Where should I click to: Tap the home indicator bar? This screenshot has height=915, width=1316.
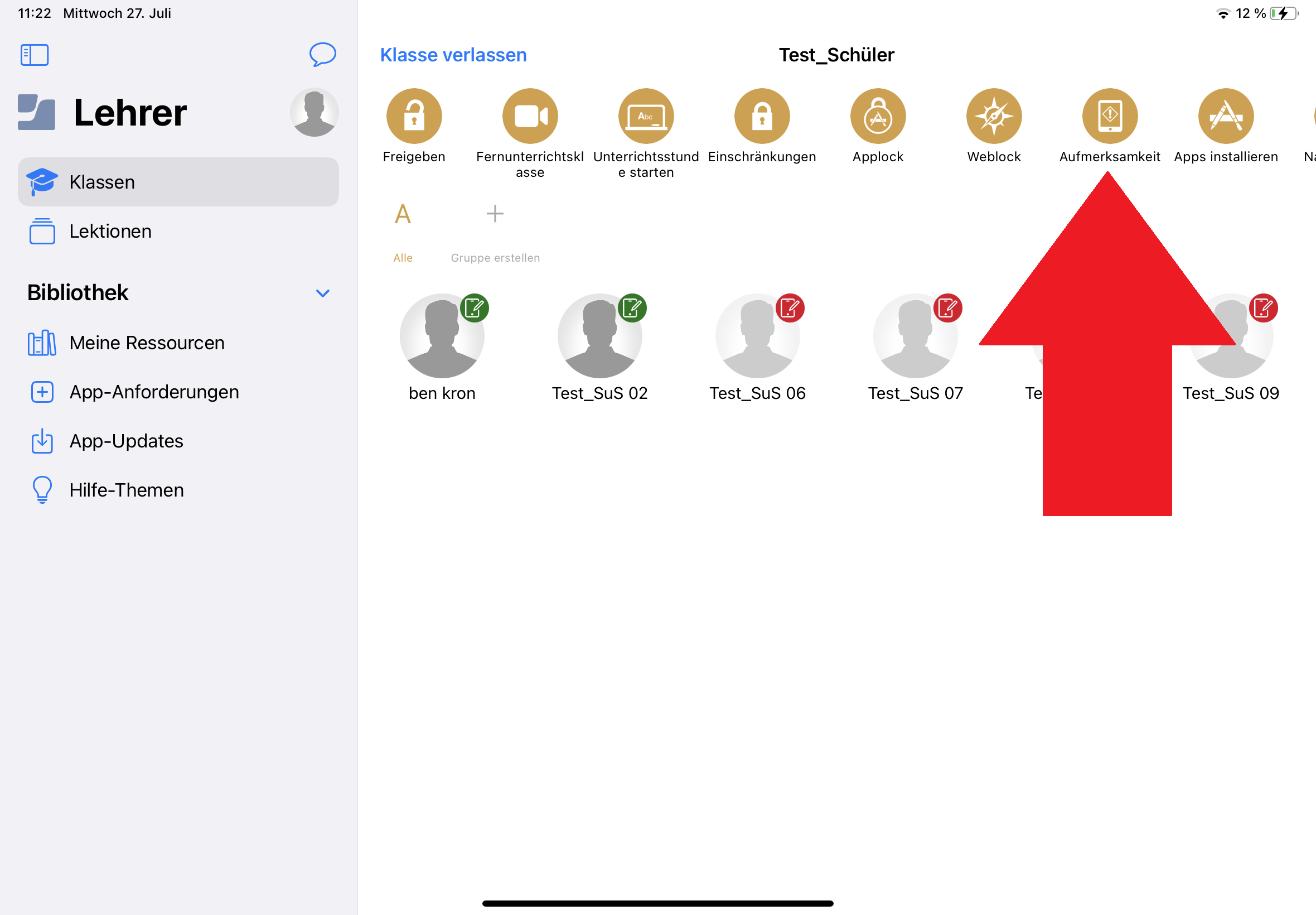[657, 903]
